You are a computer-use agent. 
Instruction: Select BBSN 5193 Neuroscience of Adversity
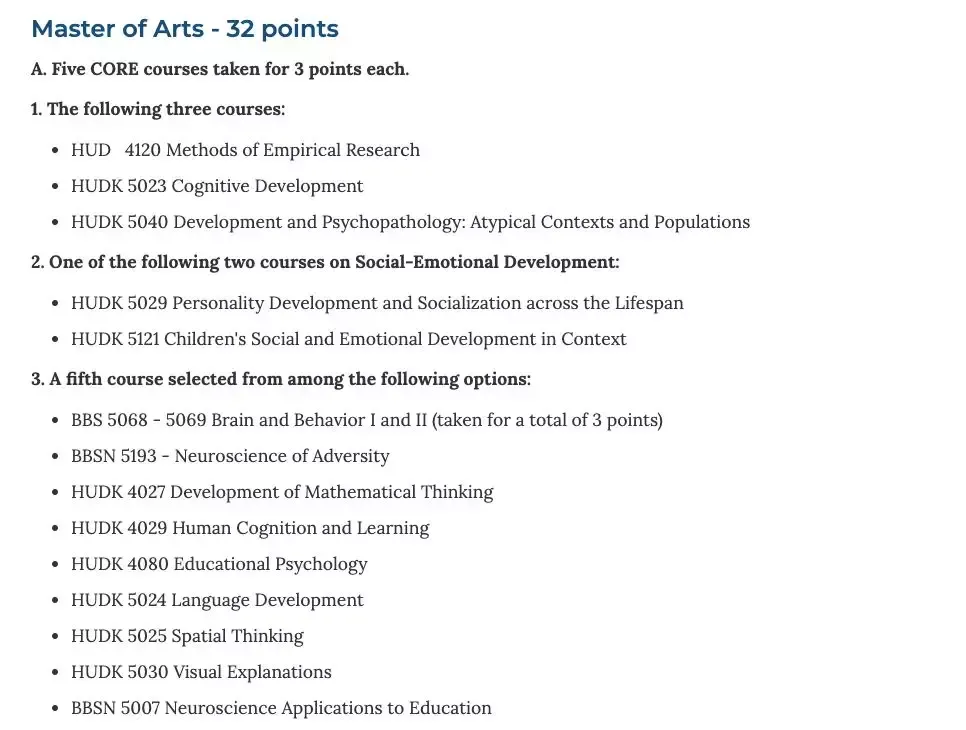230,456
